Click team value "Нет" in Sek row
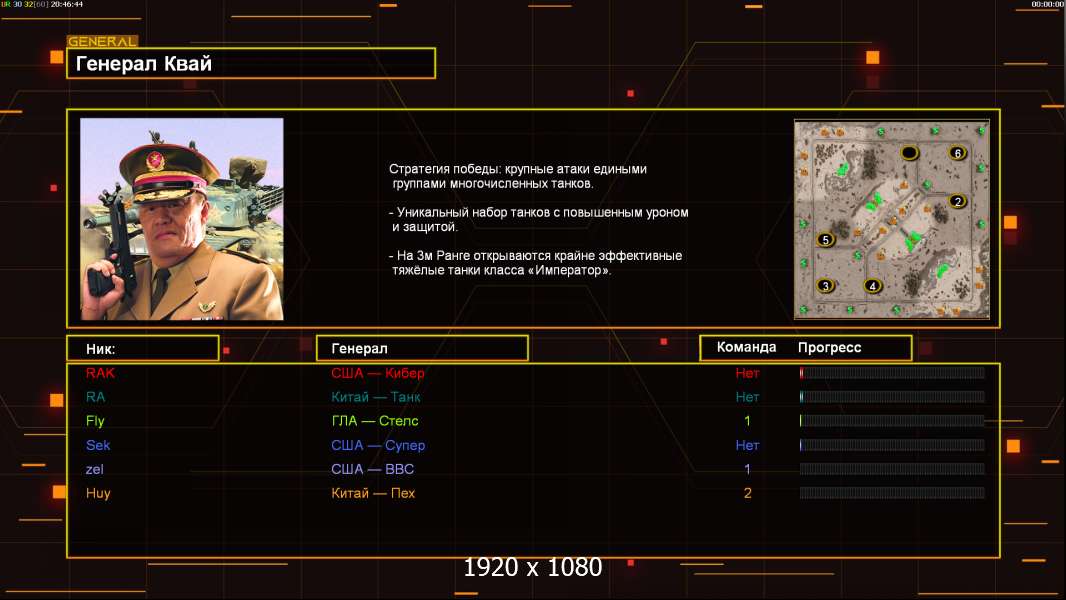Viewport: 1066px width, 600px height. 747,446
